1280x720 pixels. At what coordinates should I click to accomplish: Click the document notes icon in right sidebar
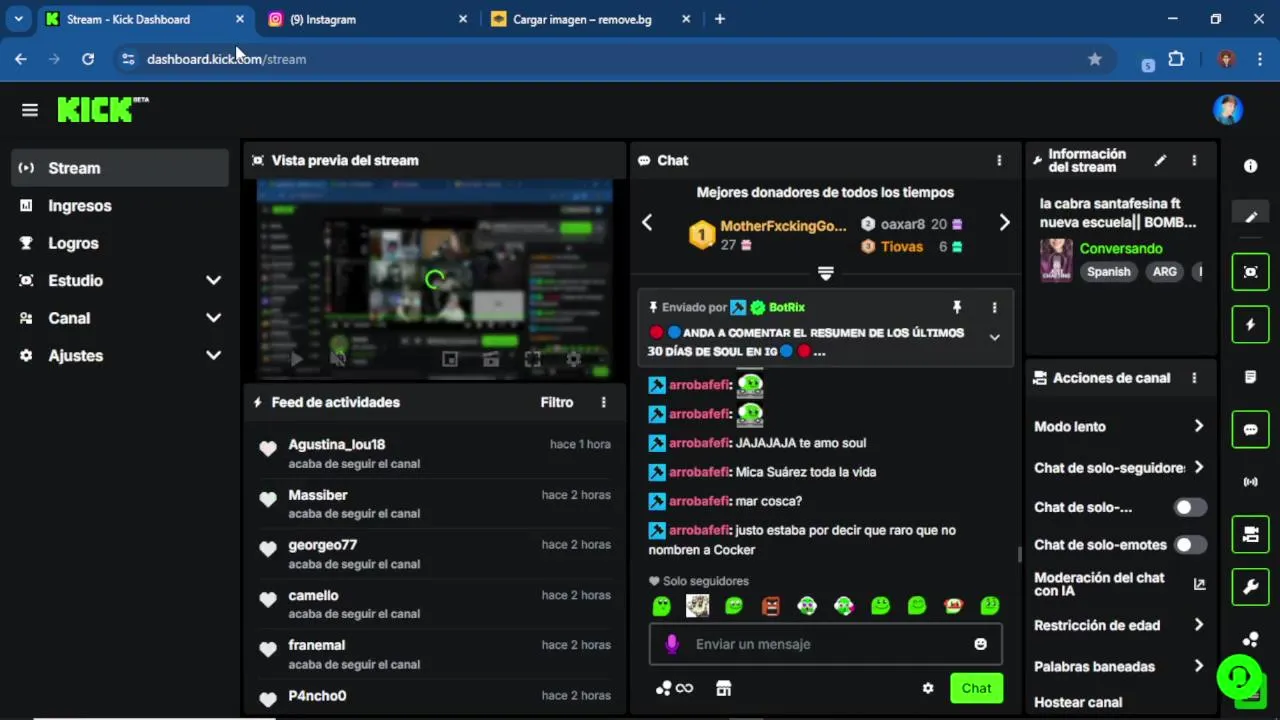tap(1250, 377)
